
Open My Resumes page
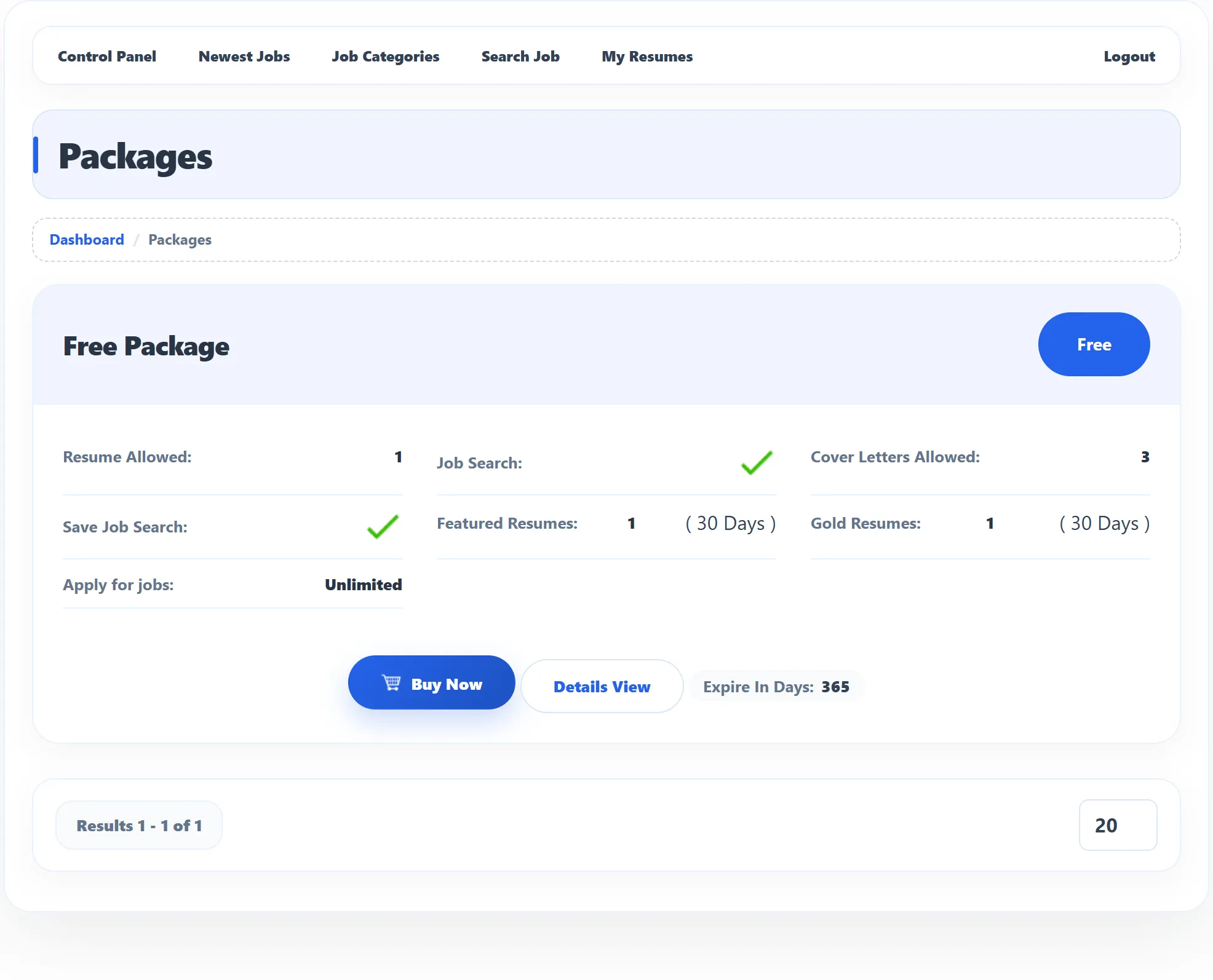coord(647,57)
